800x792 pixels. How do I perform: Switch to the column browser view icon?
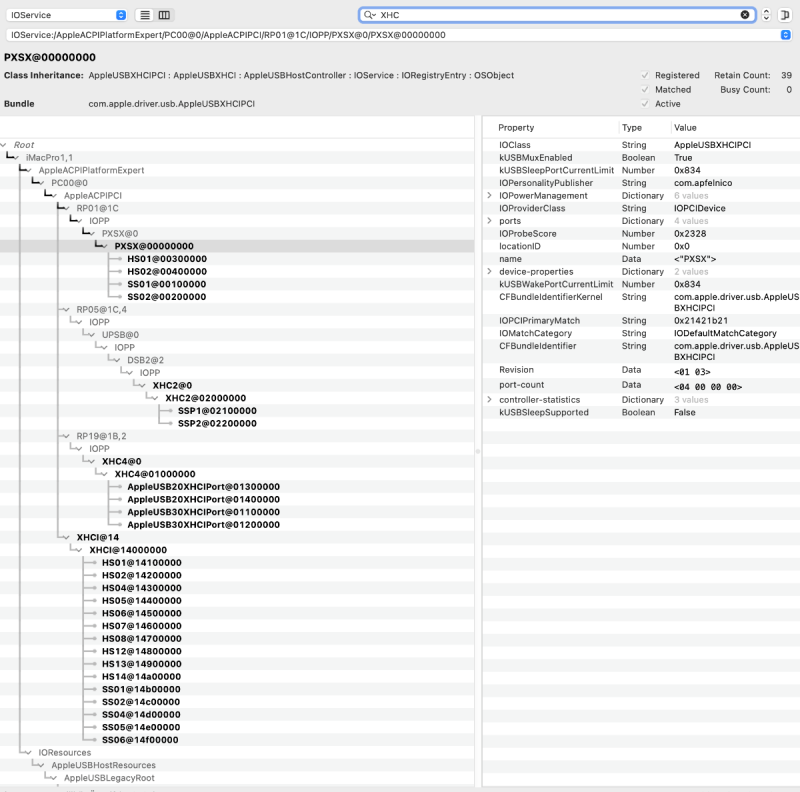[x=165, y=15]
